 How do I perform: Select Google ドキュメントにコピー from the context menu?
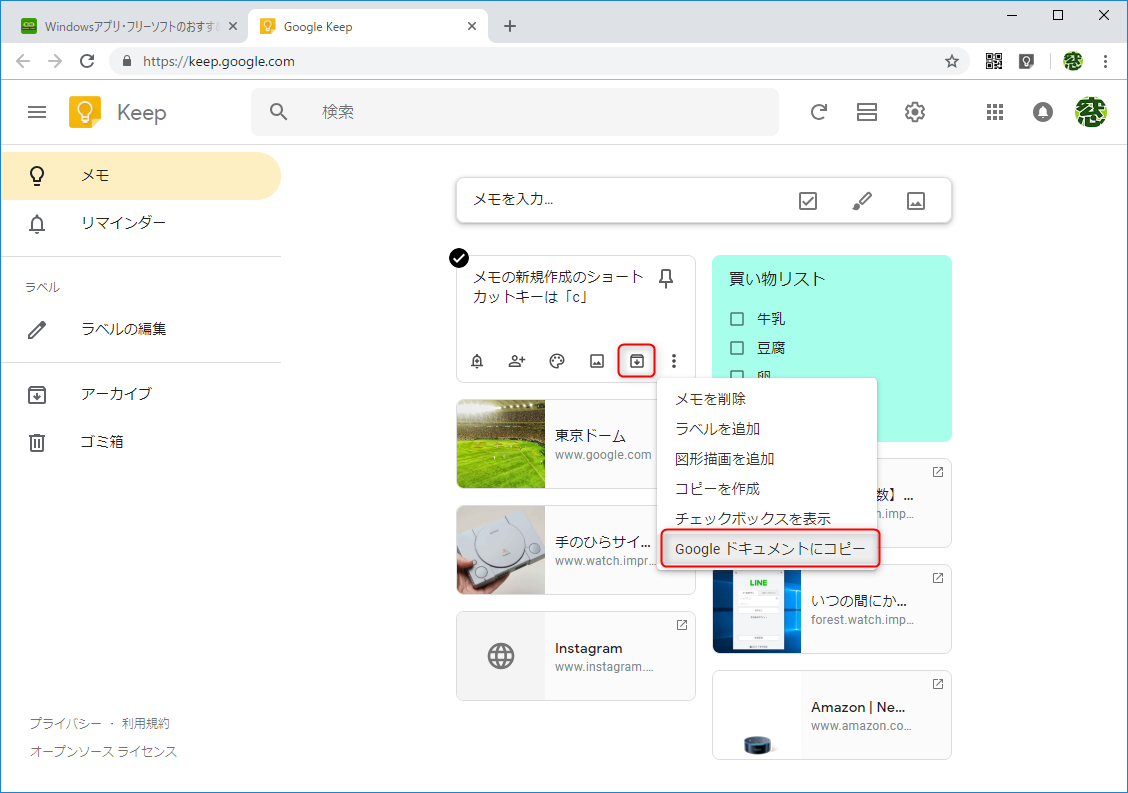click(x=768, y=548)
